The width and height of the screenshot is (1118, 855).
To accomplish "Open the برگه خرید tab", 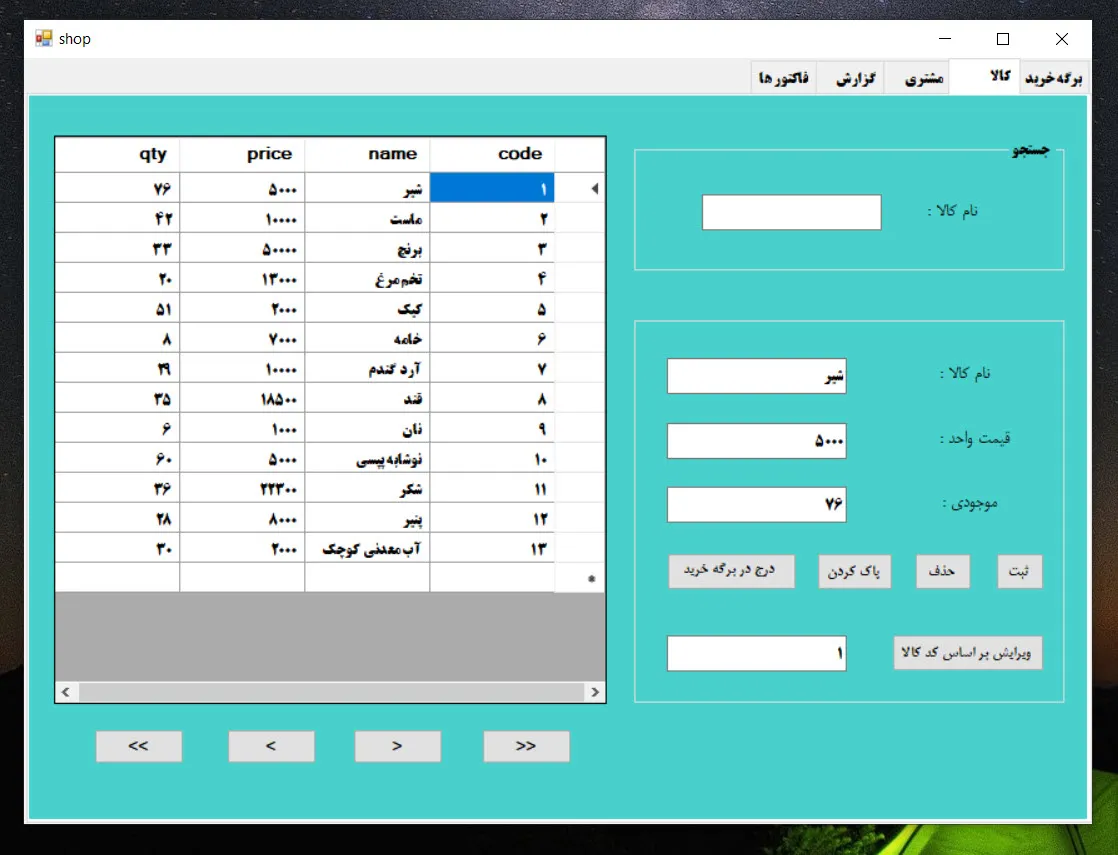I will pyautogui.click(x=1054, y=78).
